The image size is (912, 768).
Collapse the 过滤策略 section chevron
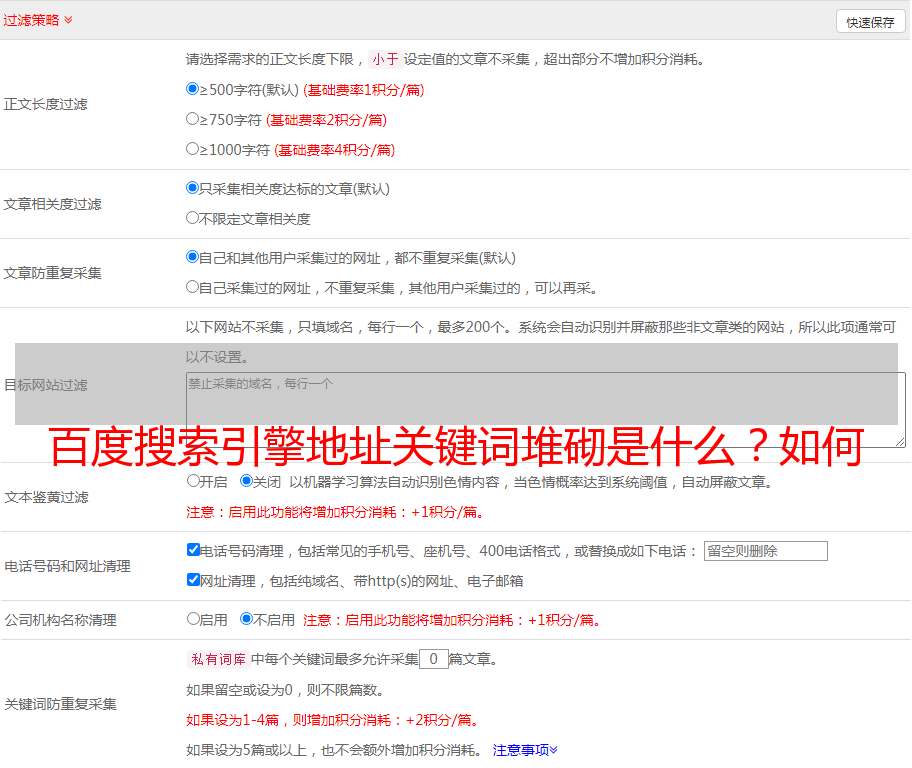68,20
